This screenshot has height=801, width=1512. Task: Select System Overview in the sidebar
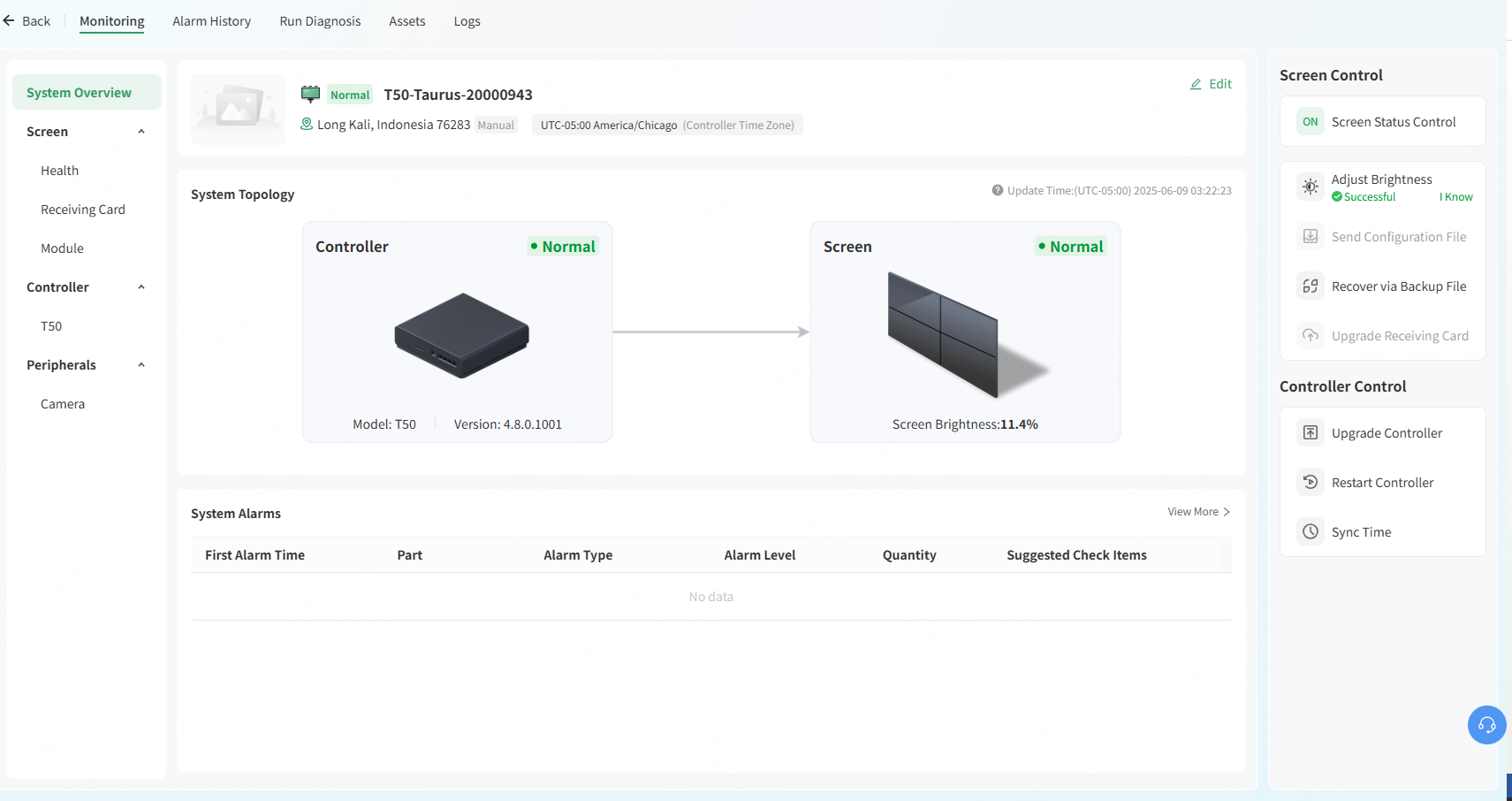tap(87, 92)
